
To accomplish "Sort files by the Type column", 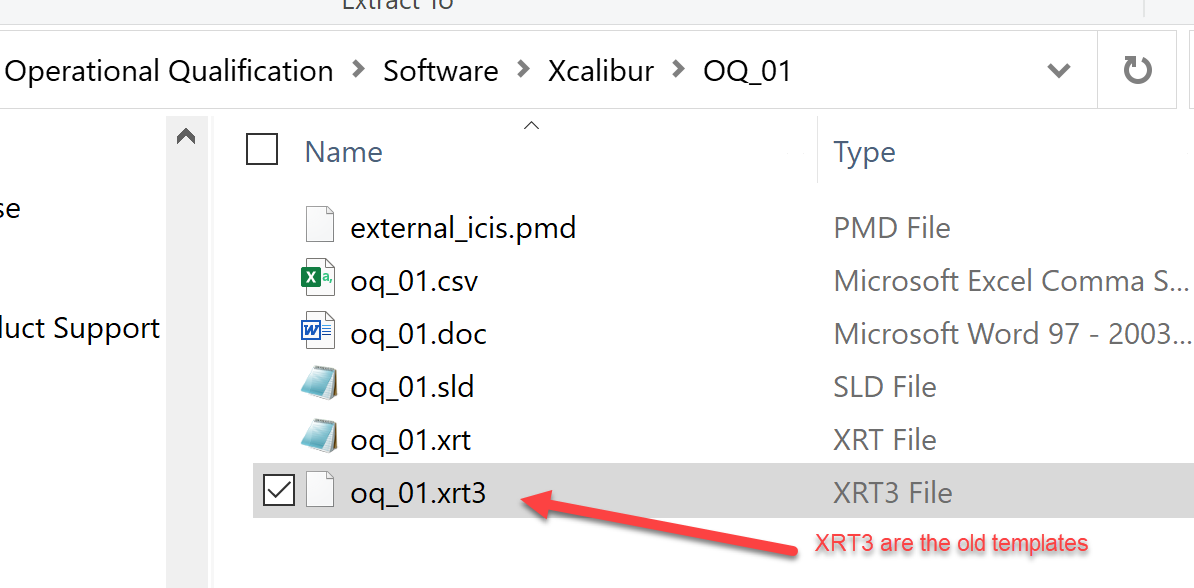I will pyautogui.click(x=864, y=152).
